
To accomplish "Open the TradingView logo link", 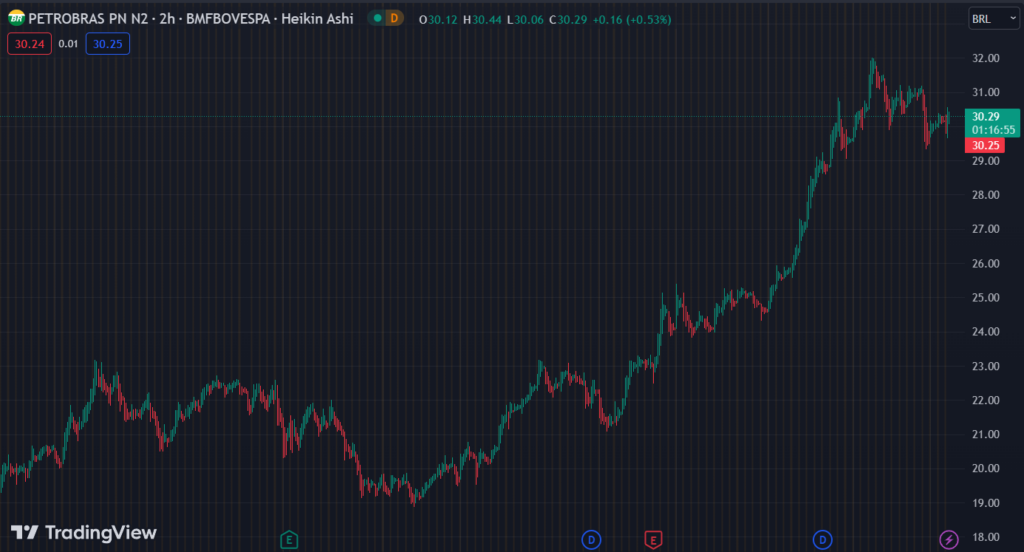I will coord(84,532).
